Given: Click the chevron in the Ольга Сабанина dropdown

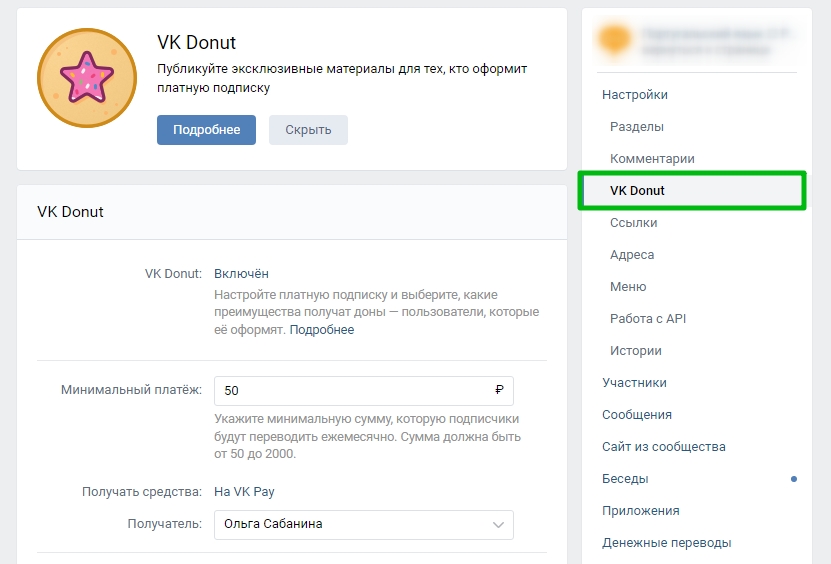Looking at the screenshot, I should 498,525.
